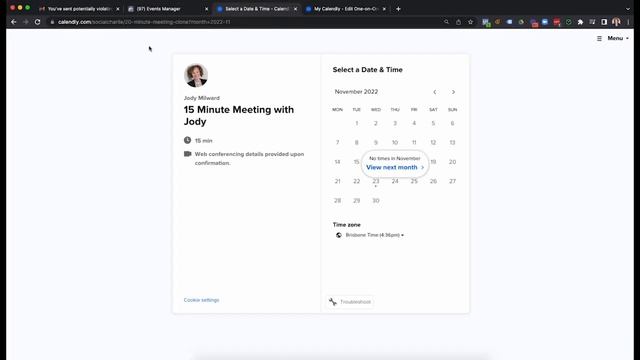Select November 23 on the calendar
Image resolution: width=640 pixels, height=360 pixels.
[x=376, y=181]
